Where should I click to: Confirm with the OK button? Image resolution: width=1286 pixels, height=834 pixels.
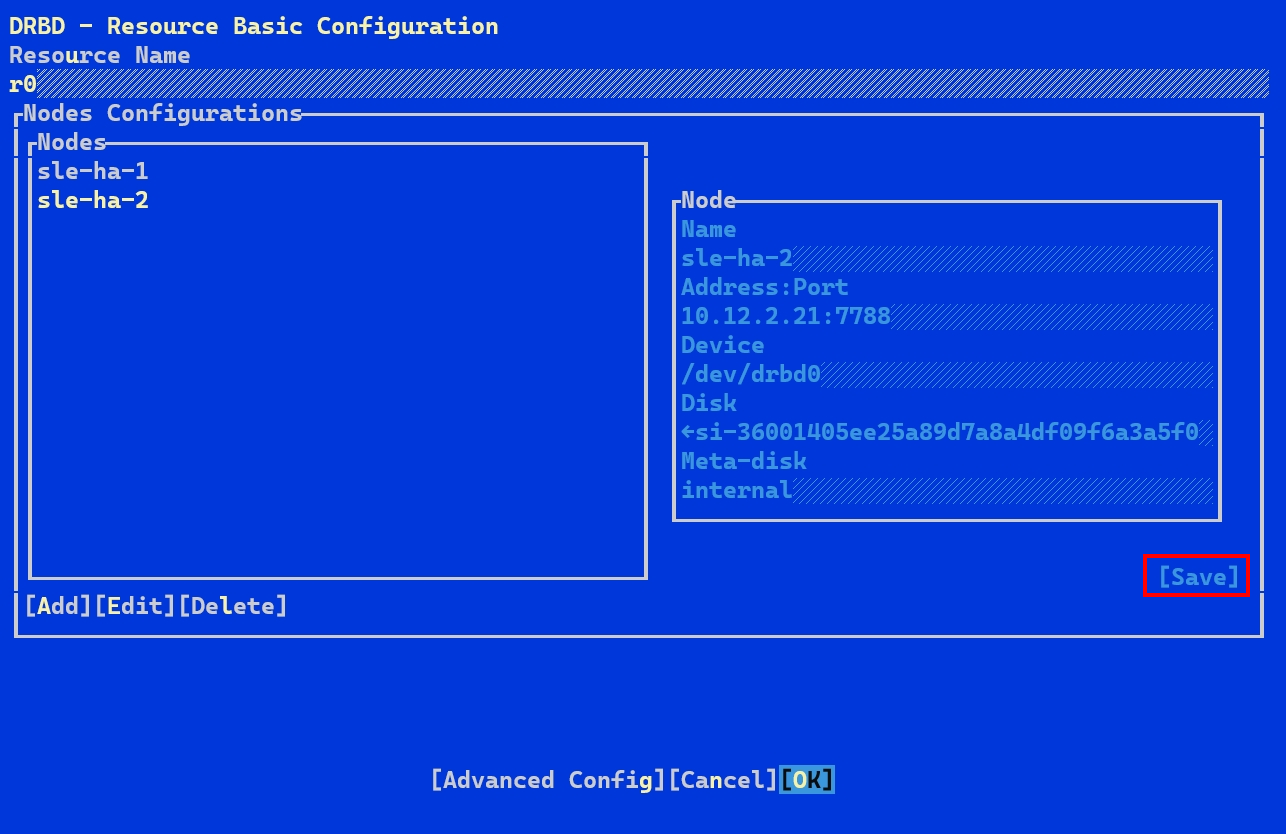807,780
